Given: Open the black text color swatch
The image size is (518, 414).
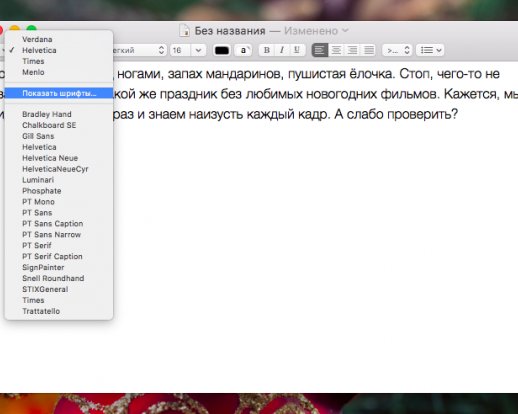Looking at the screenshot, I should click(x=222, y=50).
